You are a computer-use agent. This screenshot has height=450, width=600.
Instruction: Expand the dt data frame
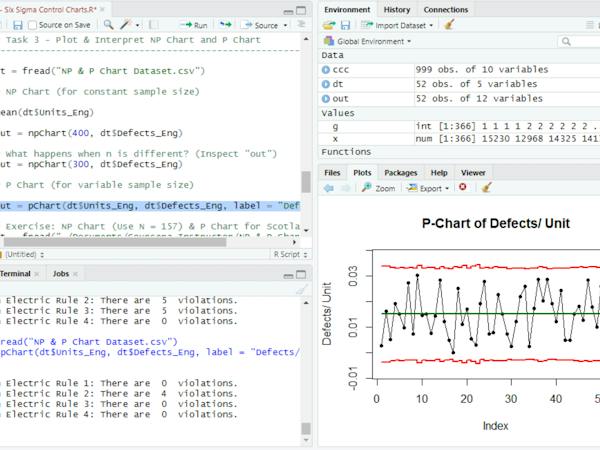[x=326, y=84]
